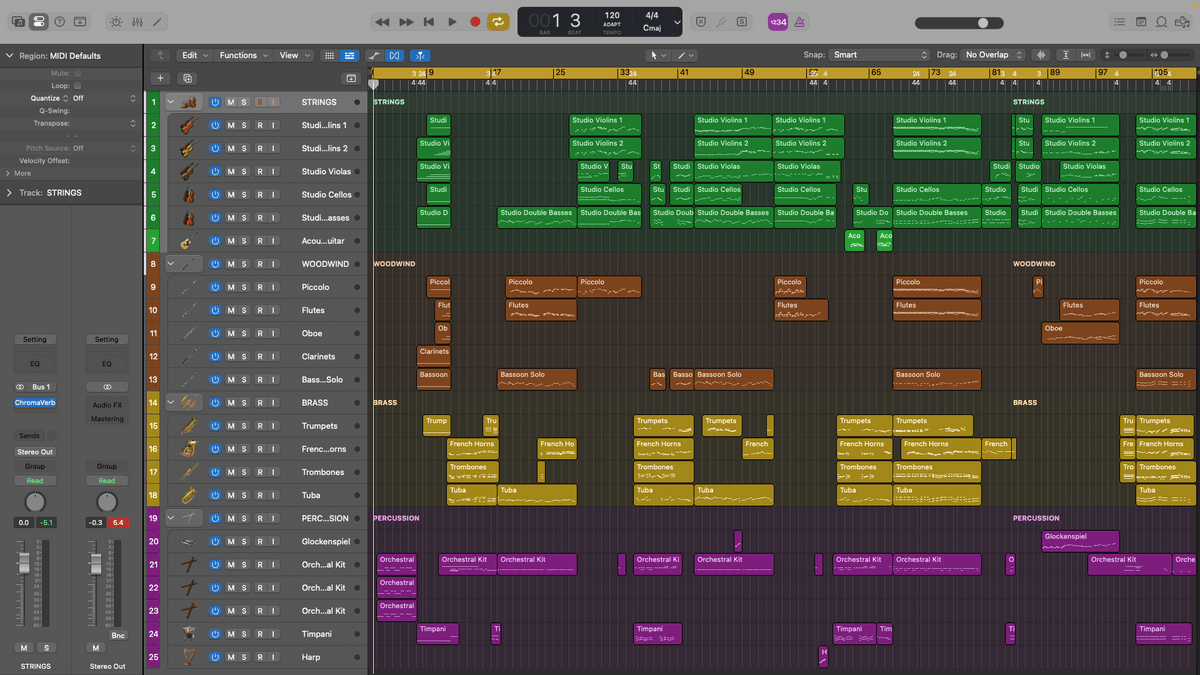Click the STRINGS channel strip volume fader

[x=23, y=565]
